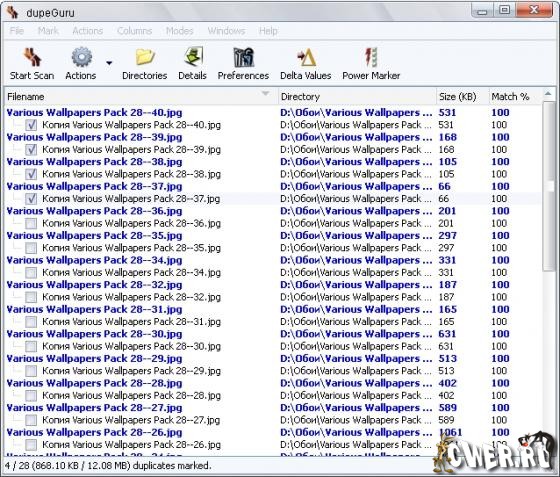Check Копия Various Wallpapers Pack 28--29.jpg
Image resolution: width=560 pixels, height=477 pixels.
pos(31,371)
